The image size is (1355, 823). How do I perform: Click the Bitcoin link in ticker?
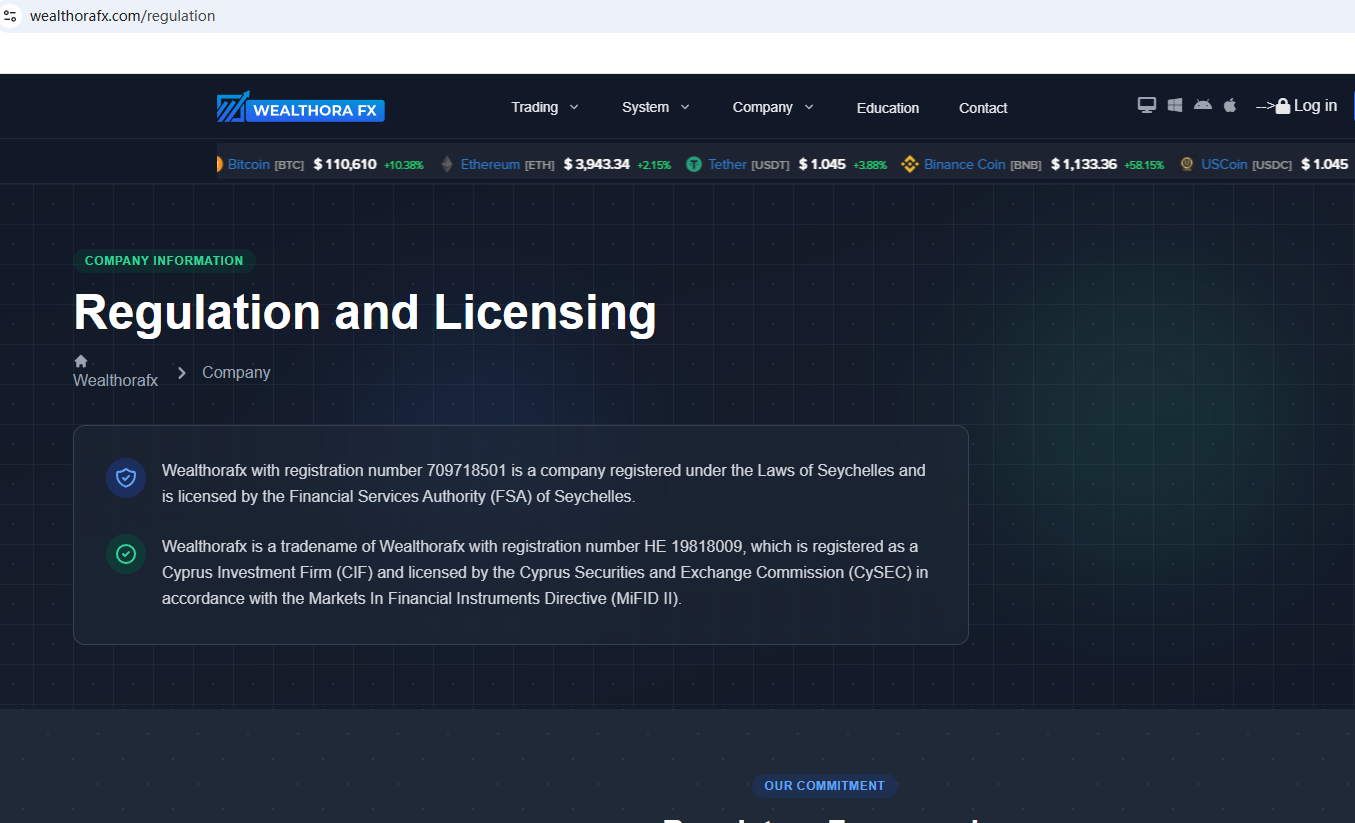pyautogui.click(x=248, y=164)
